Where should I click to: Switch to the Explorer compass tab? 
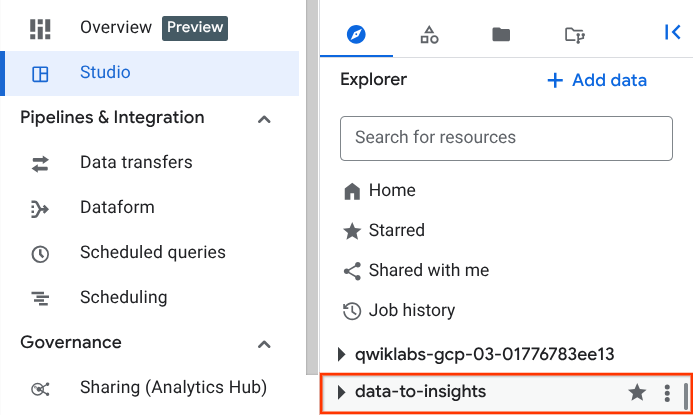coord(356,34)
